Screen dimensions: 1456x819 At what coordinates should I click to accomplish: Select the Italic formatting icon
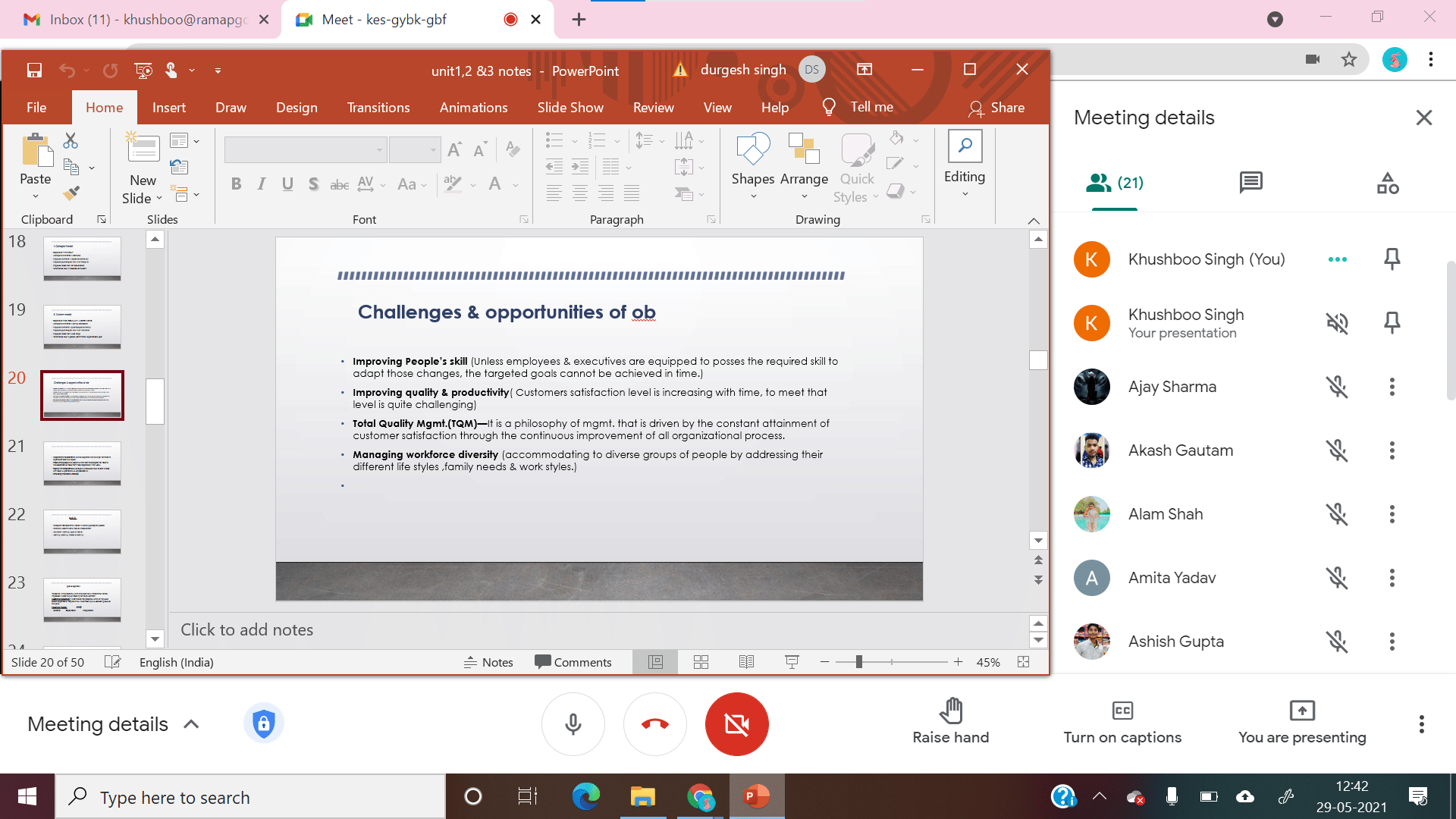(x=261, y=184)
